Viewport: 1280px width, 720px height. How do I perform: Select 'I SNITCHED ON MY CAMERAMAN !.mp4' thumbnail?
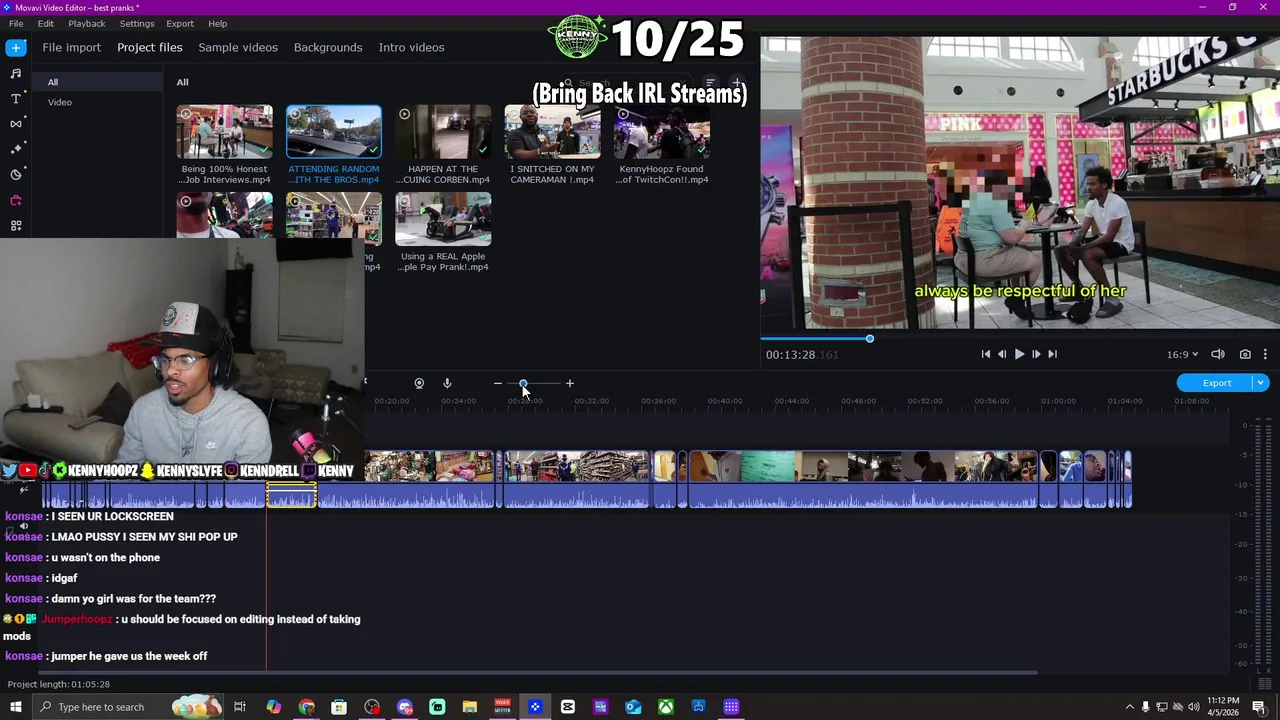point(552,132)
